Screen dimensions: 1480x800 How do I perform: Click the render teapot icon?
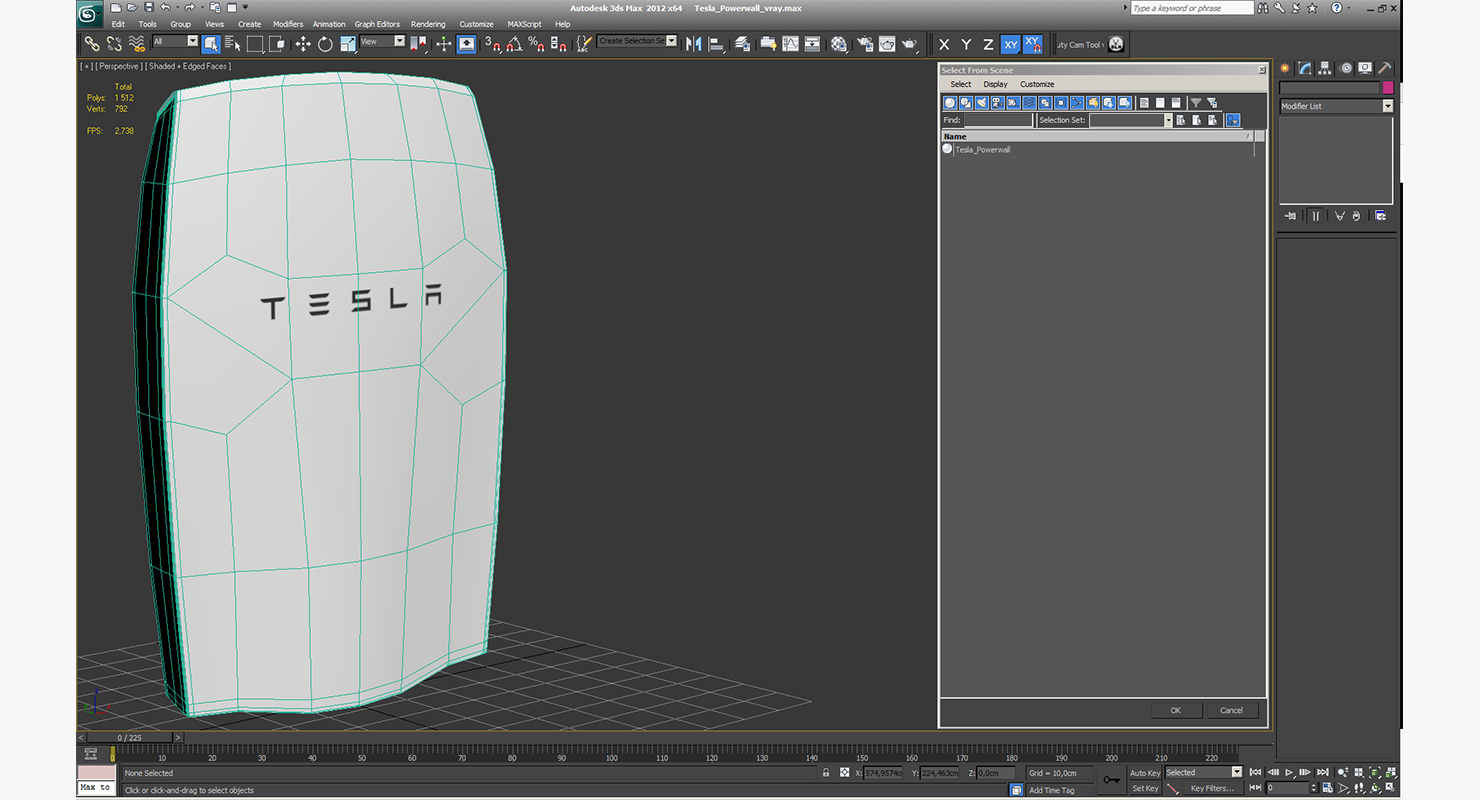tap(909, 44)
